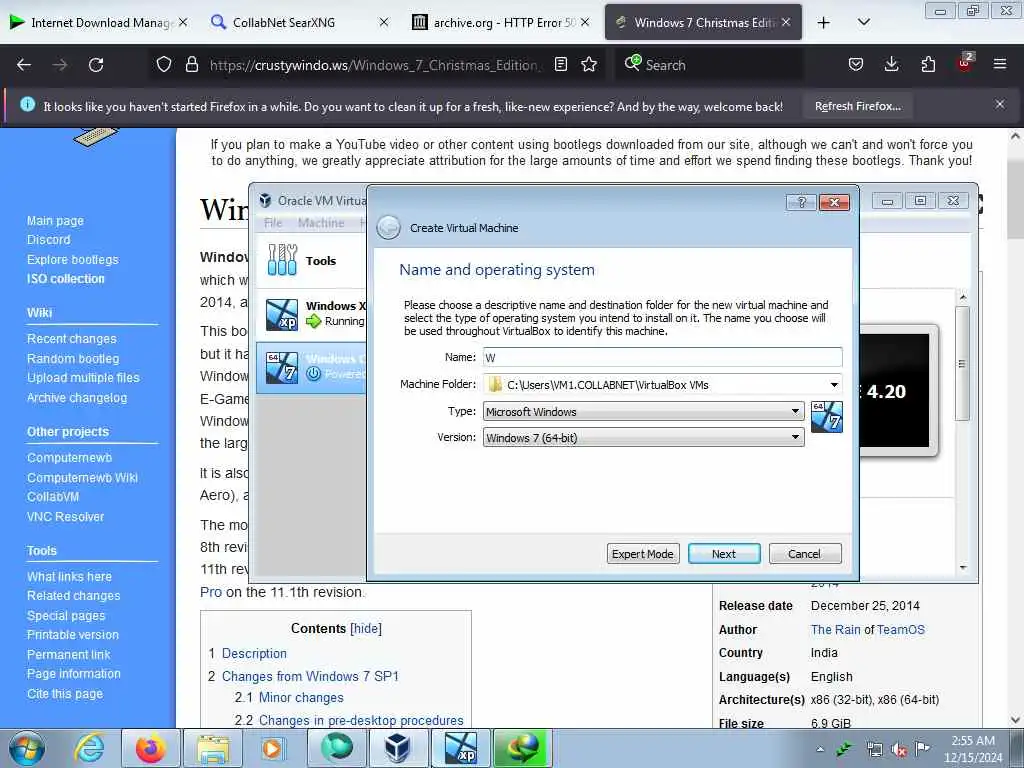The height and width of the screenshot is (768, 1024).
Task: Switch to the Windows XP VM taskbar icon
Action: (460, 748)
